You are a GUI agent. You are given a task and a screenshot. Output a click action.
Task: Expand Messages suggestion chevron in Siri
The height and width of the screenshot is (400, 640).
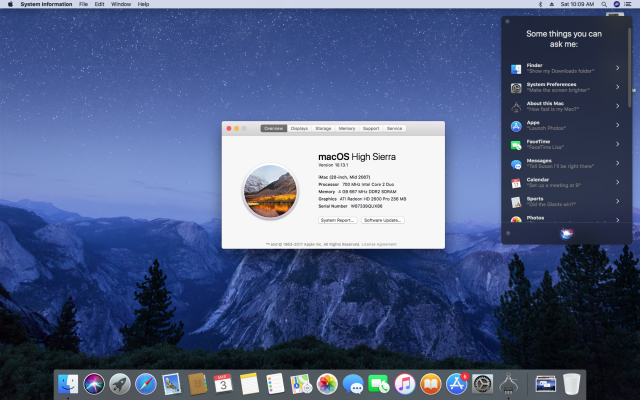point(618,163)
